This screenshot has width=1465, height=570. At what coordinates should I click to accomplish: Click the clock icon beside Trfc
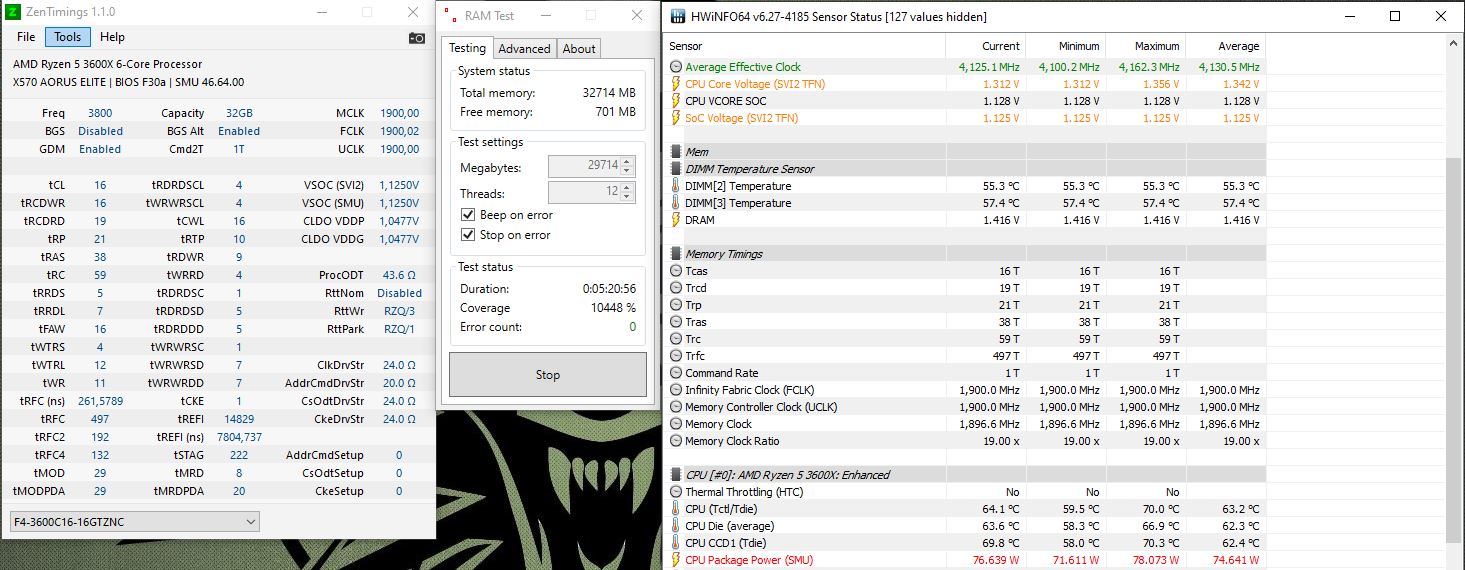[x=676, y=356]
